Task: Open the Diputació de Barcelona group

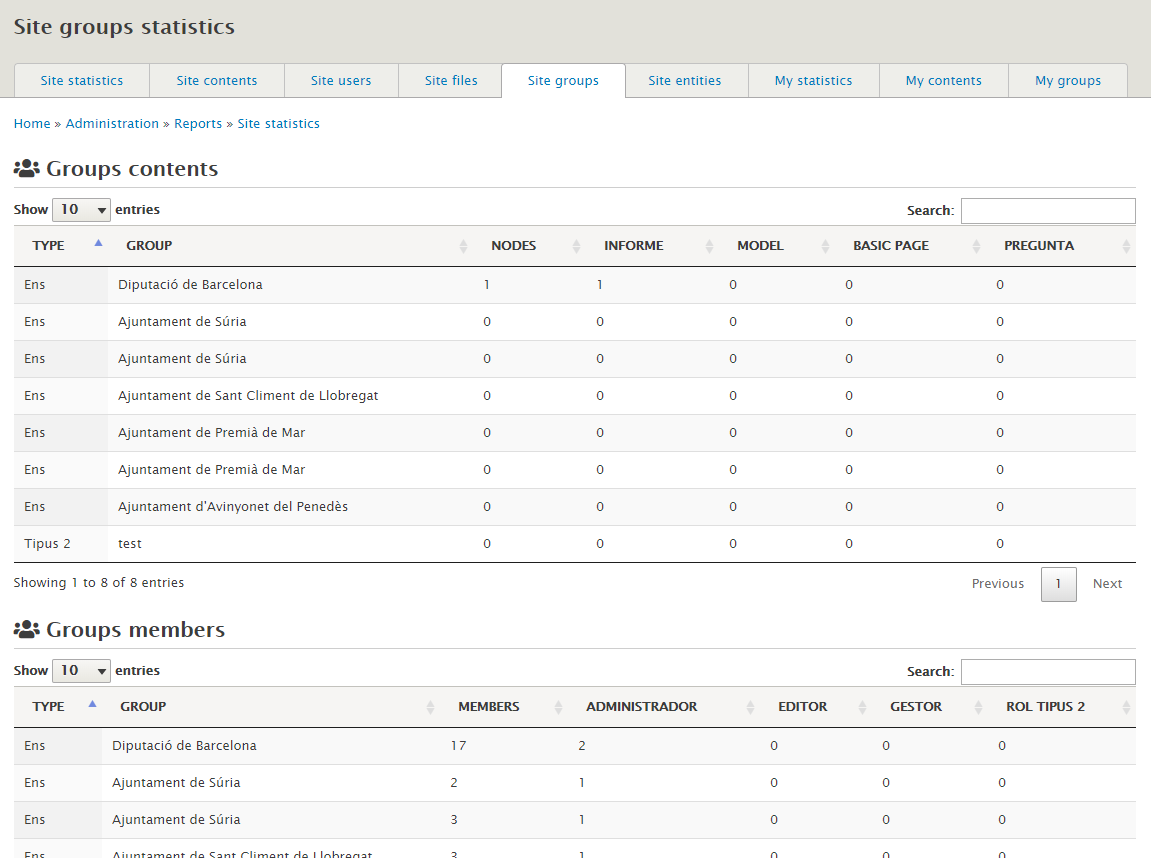Action: tap(190, 284)
